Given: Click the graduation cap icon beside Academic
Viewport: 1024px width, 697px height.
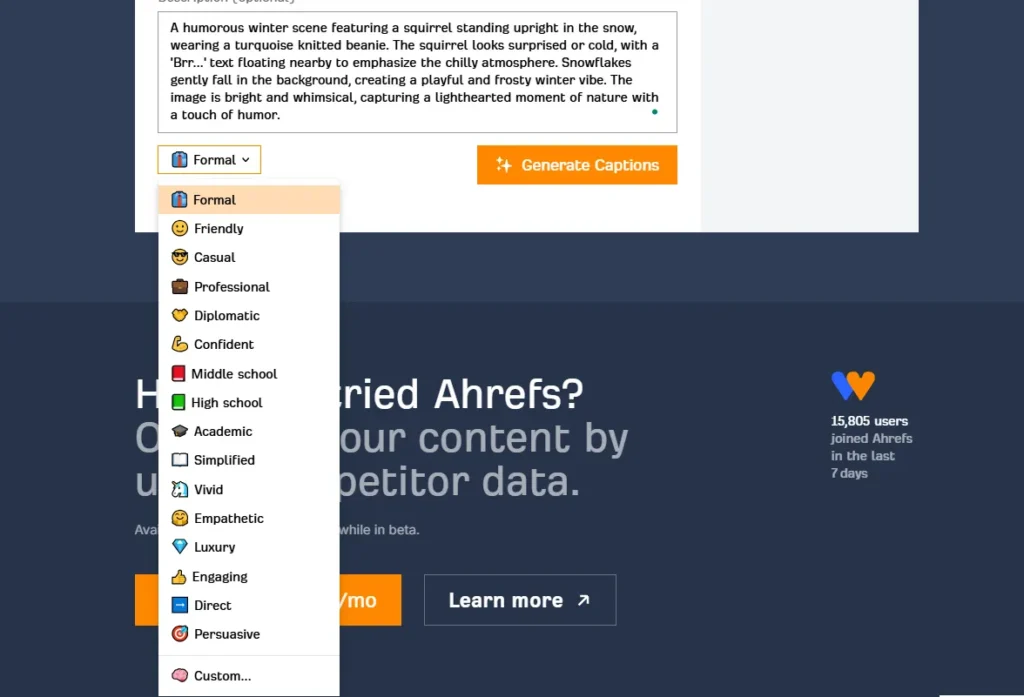Looking at the screenshot, I should point(180,431).
